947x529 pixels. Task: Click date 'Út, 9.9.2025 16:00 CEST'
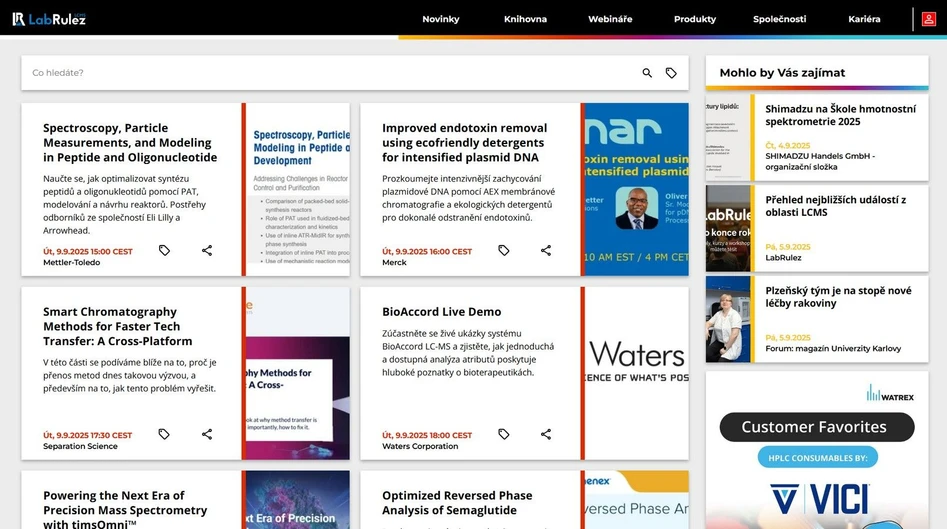(x=427, y=251)
